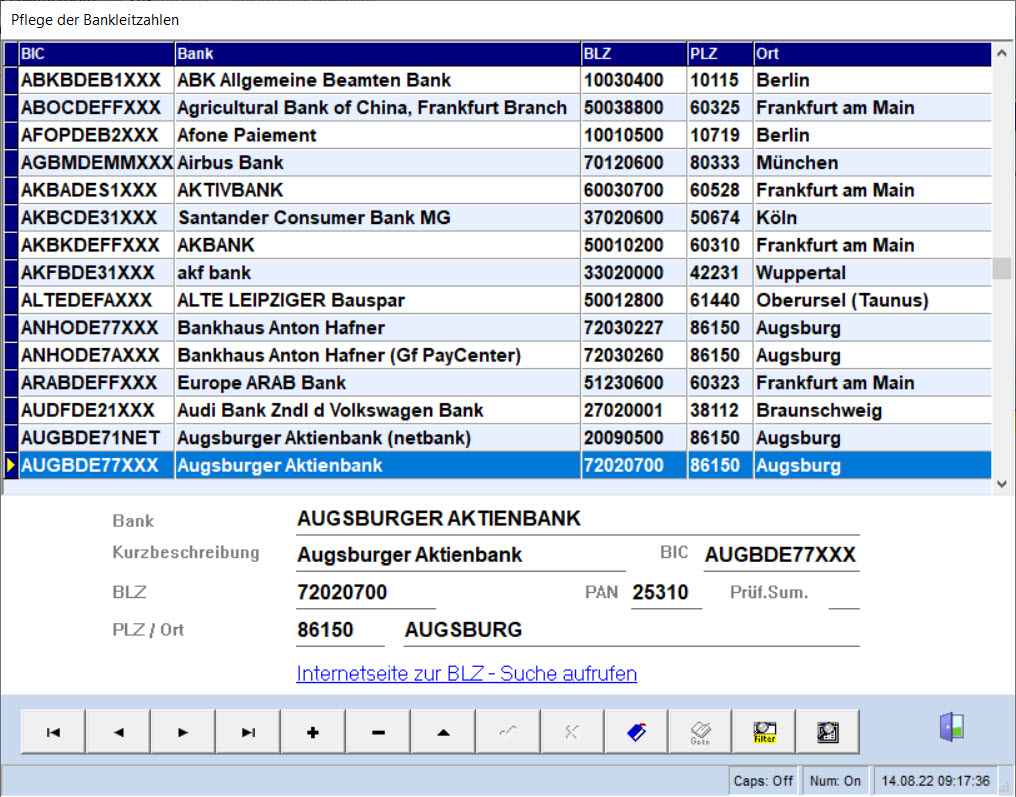Screen dimensions: 1016x797
Task: Click the PAN field showing 25310
Action: (x=660, y=593)
